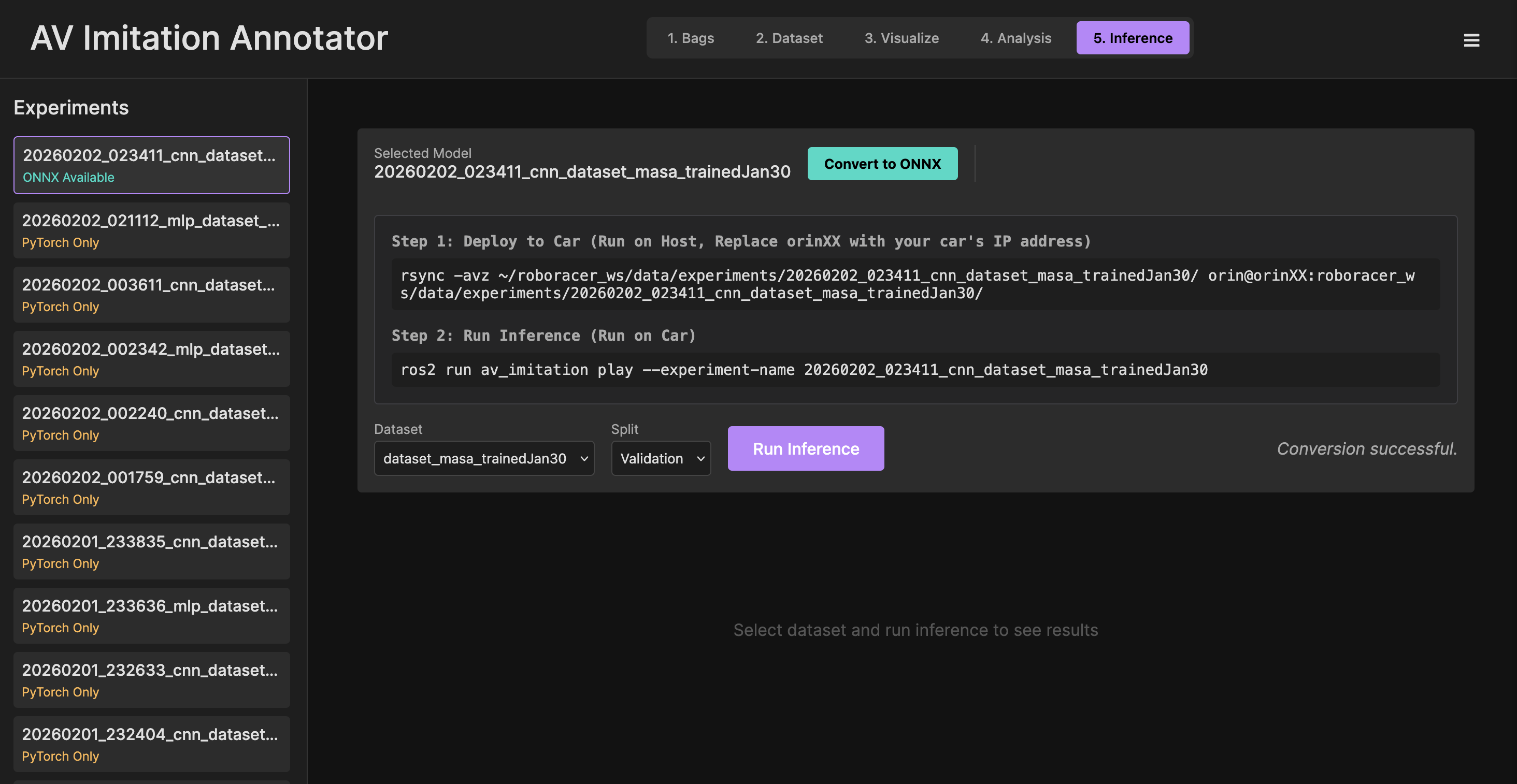Switch to the 1. Bags tab
The height and width of the screenshot is (784, 1517).
point(690,38)
